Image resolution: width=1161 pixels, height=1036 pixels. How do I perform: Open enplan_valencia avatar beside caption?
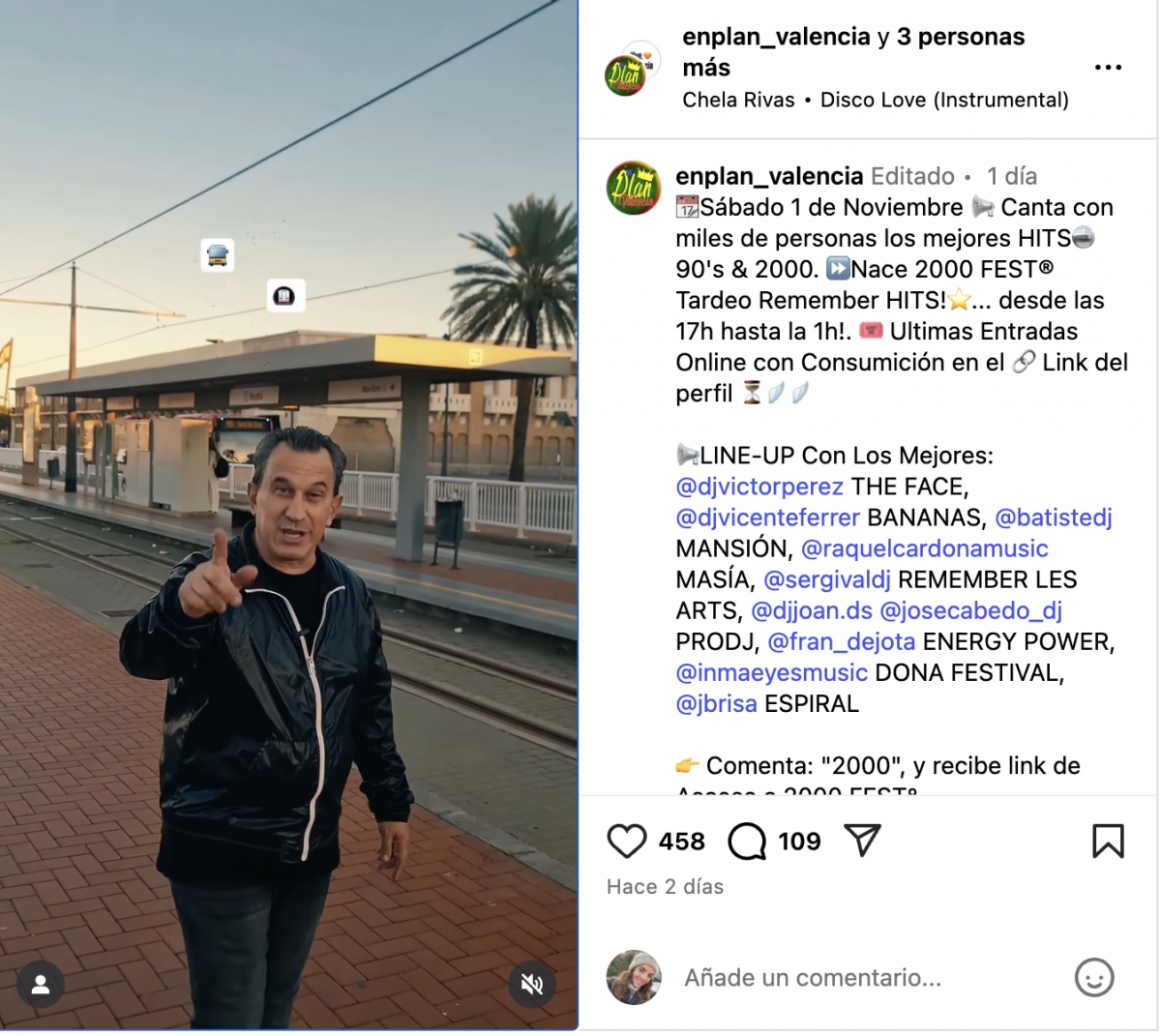pos(633,187)
